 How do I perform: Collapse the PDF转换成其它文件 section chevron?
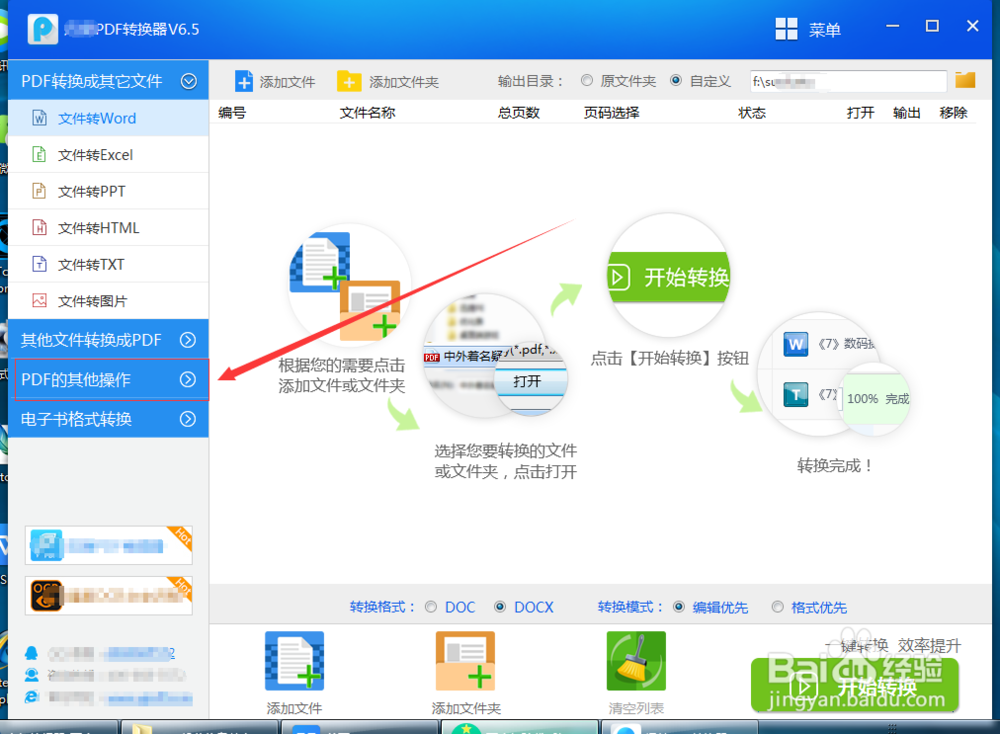189,81
